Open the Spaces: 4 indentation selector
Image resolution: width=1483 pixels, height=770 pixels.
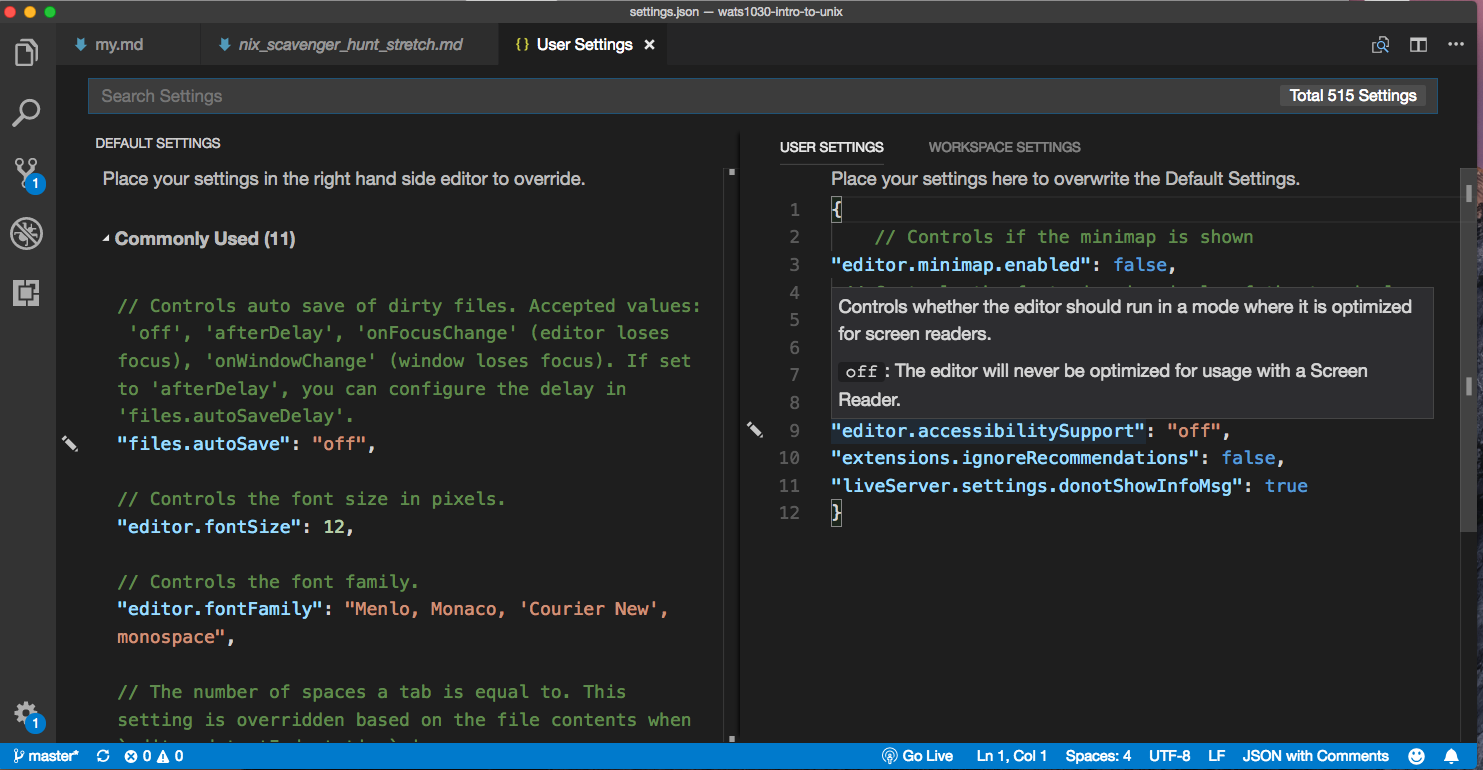point(1098,756)
